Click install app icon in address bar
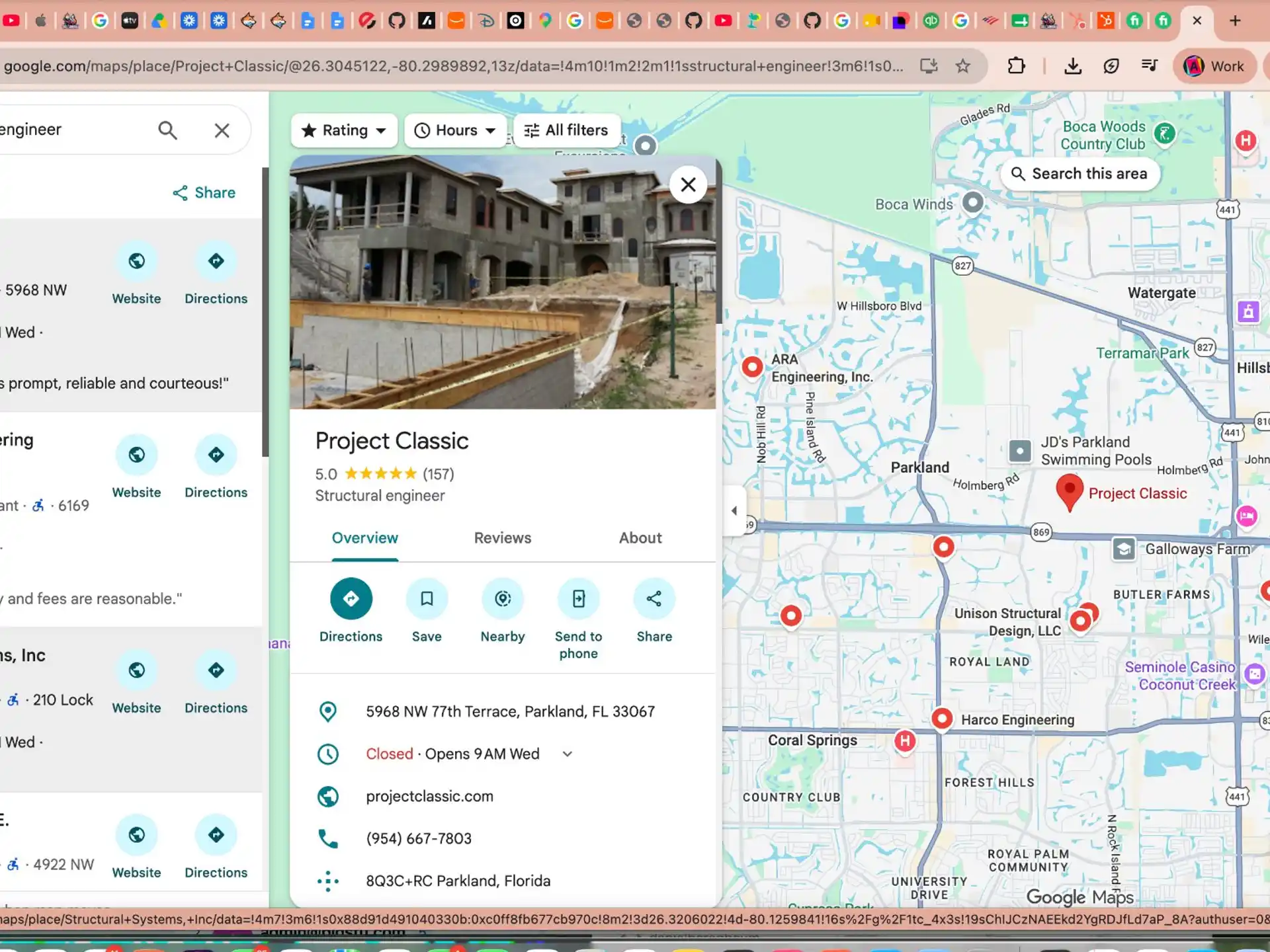The width and height of the screenshot is (1270, 952). tap(929, 66)
